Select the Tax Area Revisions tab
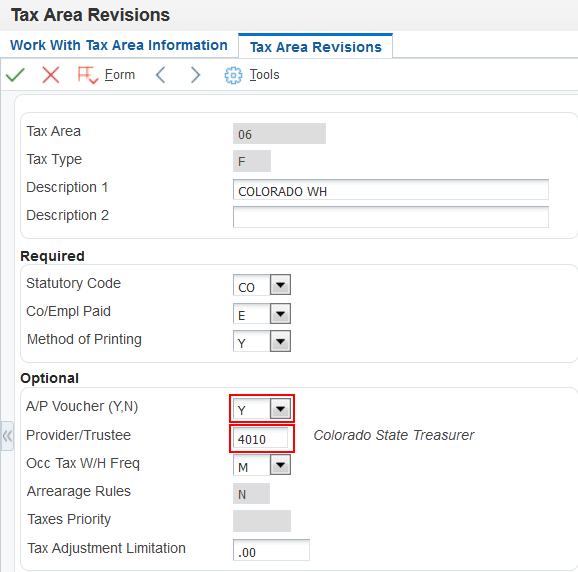 (x=316, y=47)
